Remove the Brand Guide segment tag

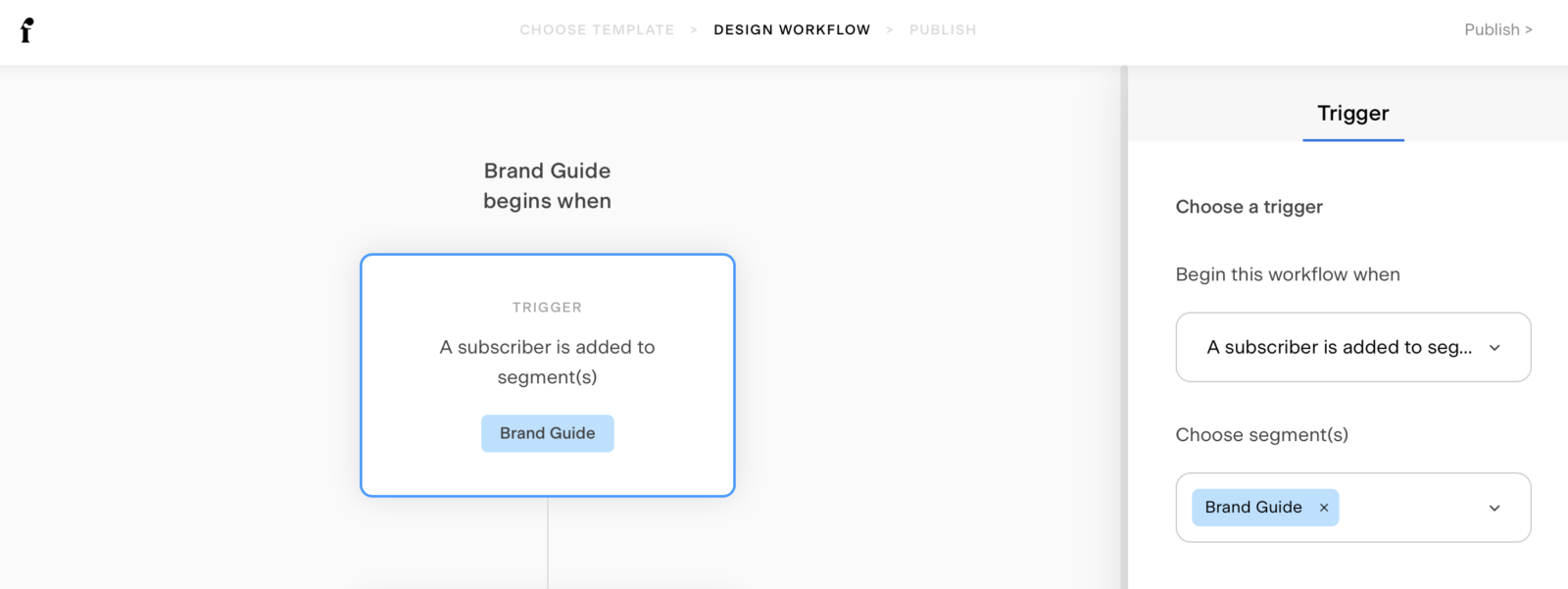1324,508
